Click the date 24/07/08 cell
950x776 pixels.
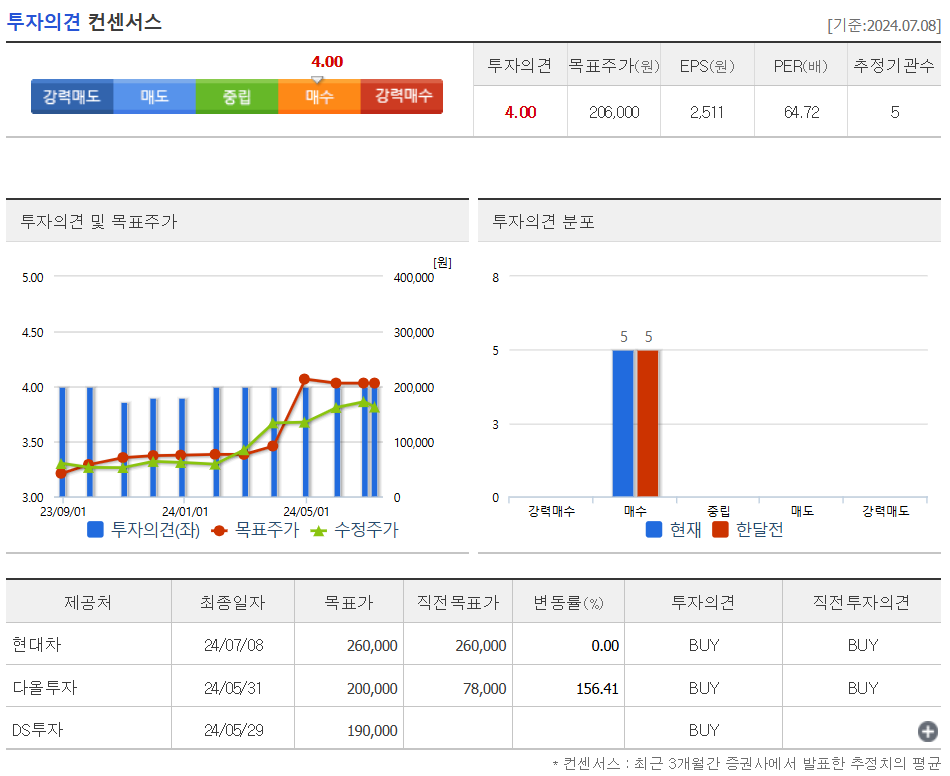coord(234,645)
